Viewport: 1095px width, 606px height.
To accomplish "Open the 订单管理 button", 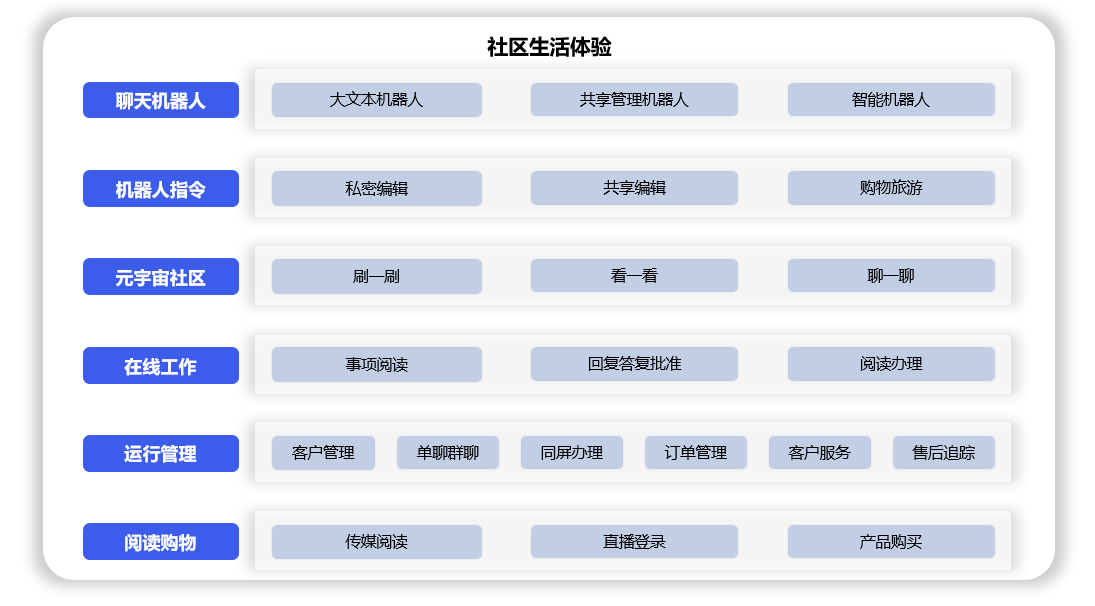I will pyautogui.click(x=695, y=453).
